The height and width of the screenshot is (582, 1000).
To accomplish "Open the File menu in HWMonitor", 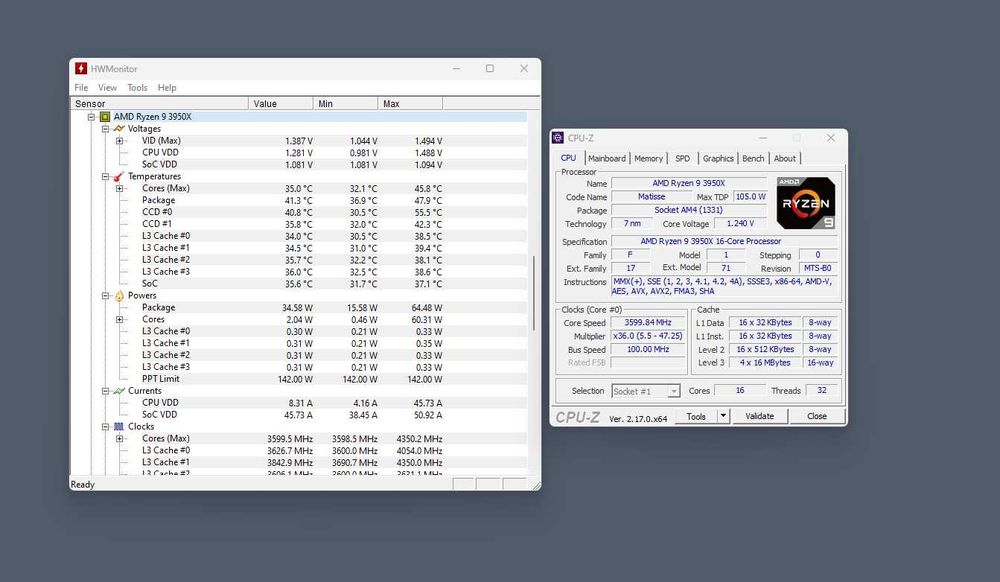I will 81,87.
